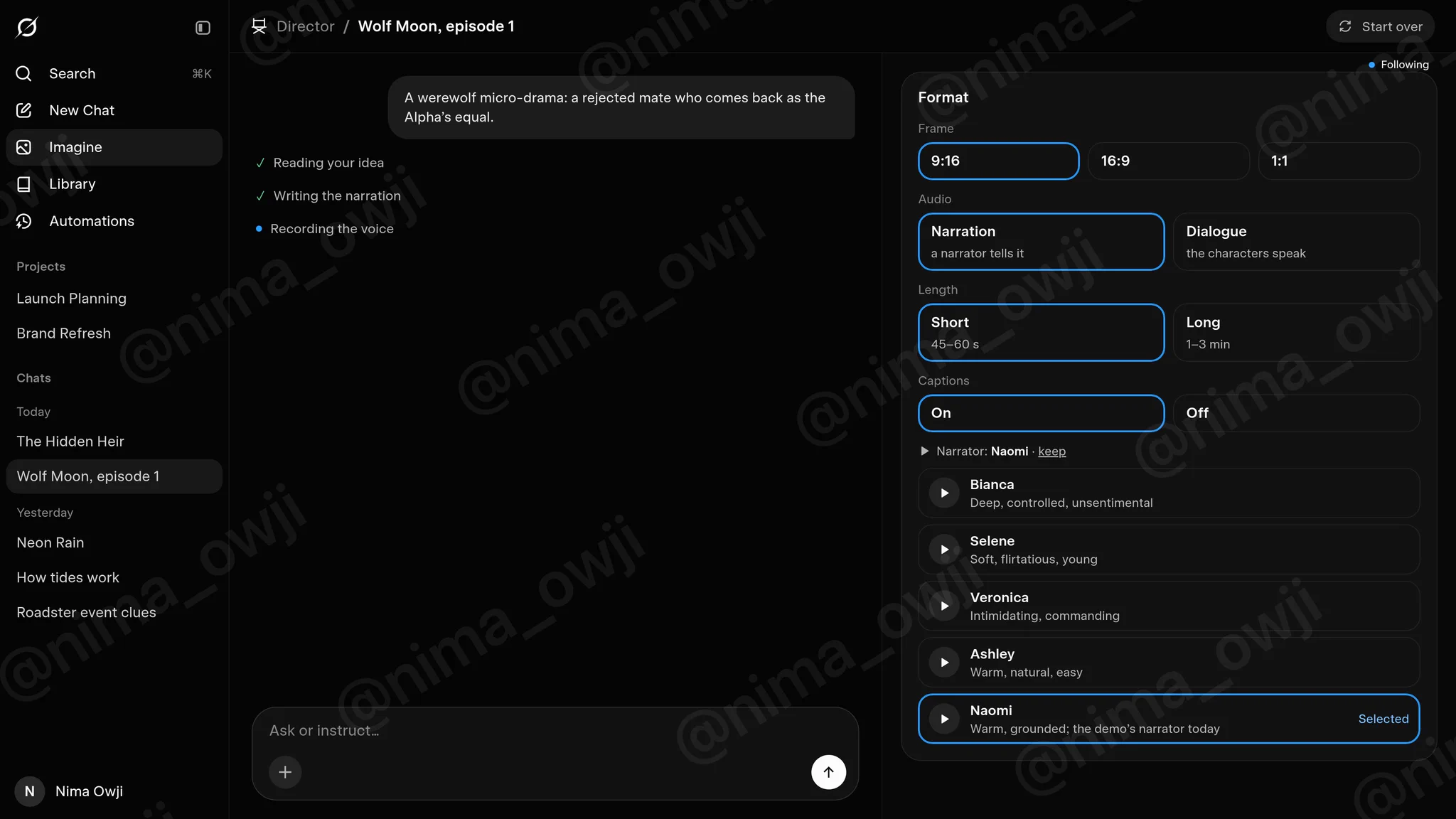Select Short 45–60 s length
This screenshot has width=1456, height=819.
point(1041,333)
